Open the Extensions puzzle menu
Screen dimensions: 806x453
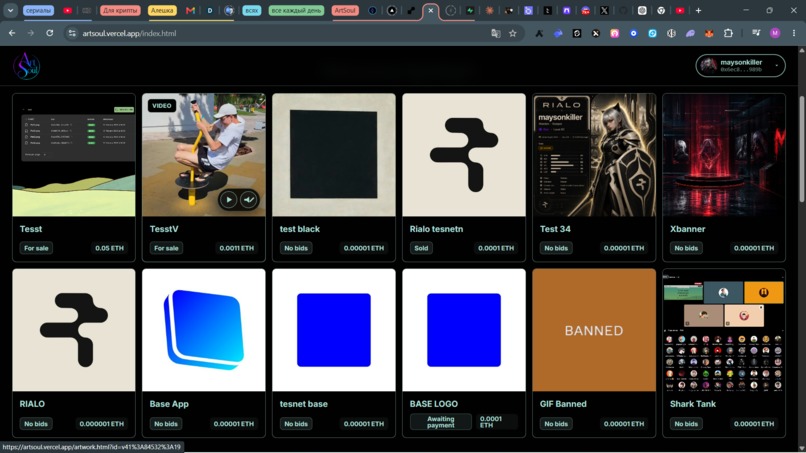pyautogui.click(x=728, y=33)
